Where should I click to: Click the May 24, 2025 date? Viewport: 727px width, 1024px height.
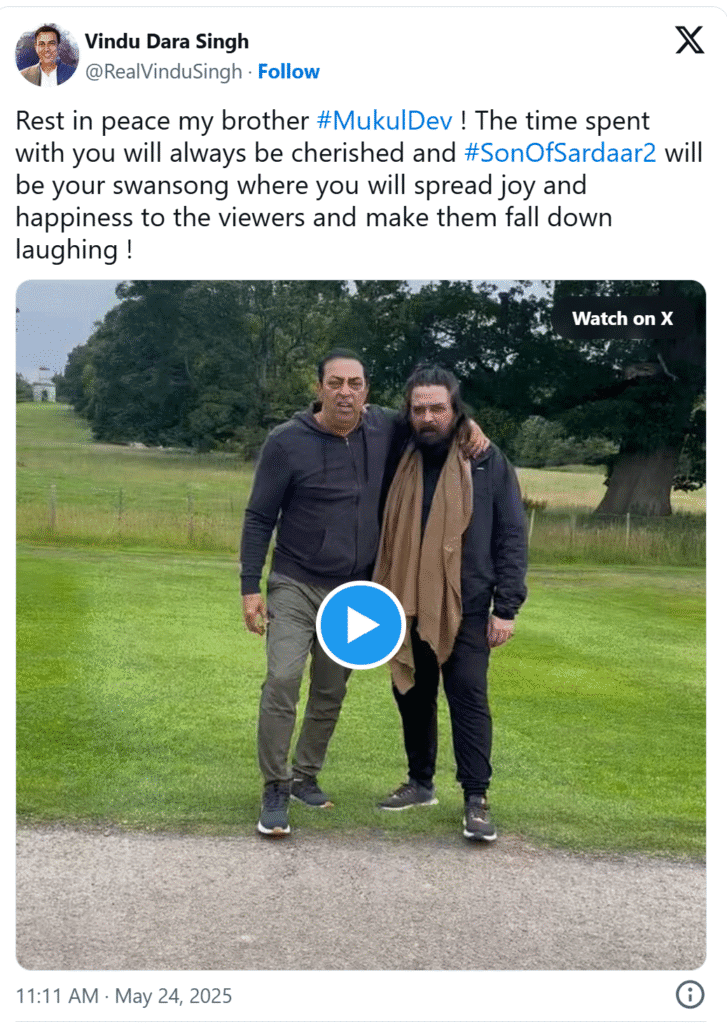click(173, 996)
